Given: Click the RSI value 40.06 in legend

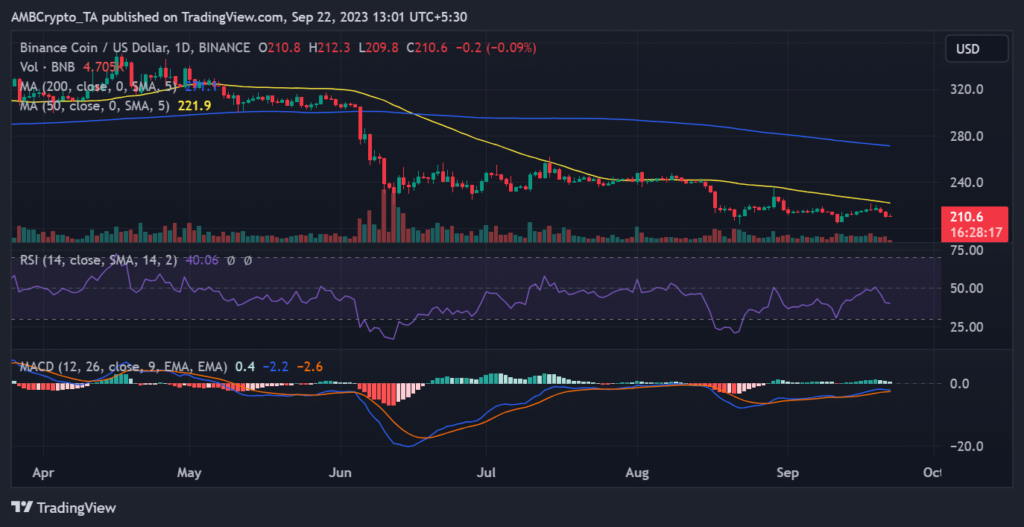Looking at the screenshot, I should (206, 261).
